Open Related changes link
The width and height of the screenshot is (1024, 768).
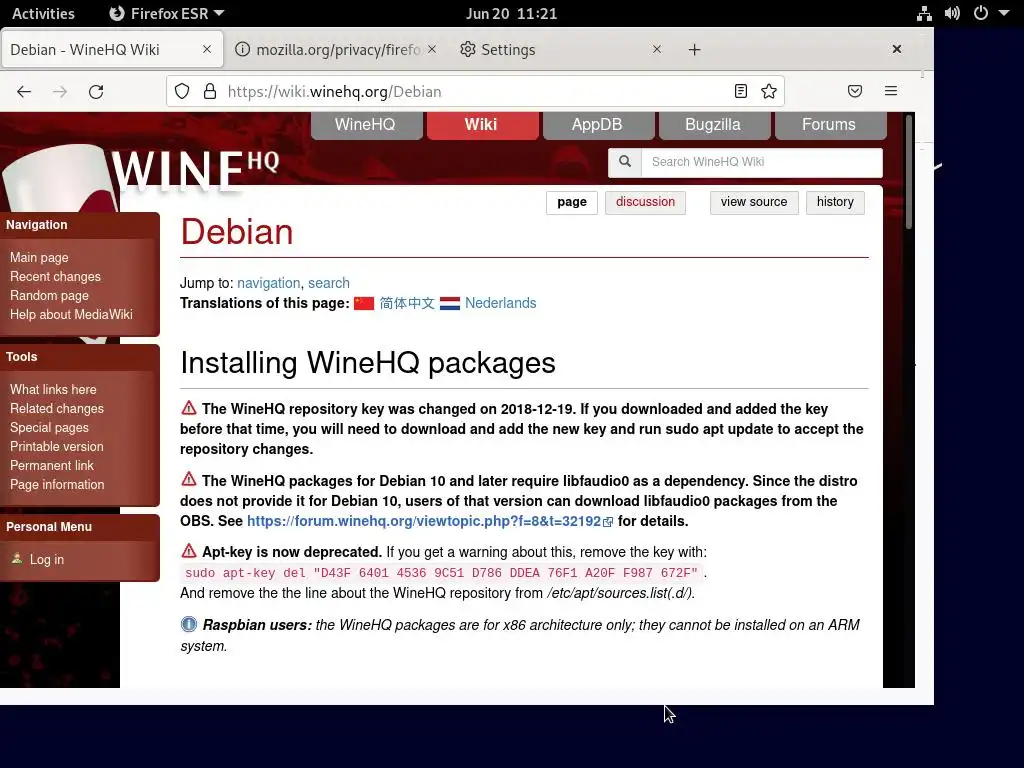(x=57, y=408)
